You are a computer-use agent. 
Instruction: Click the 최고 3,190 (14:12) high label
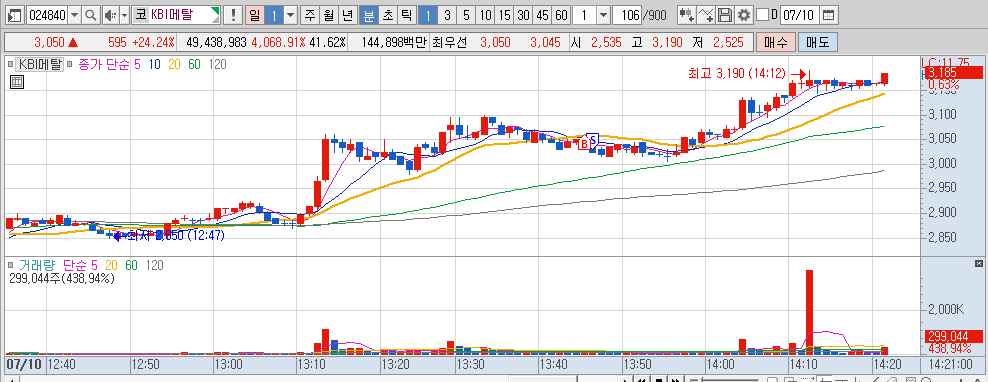[x=737, y=74]
